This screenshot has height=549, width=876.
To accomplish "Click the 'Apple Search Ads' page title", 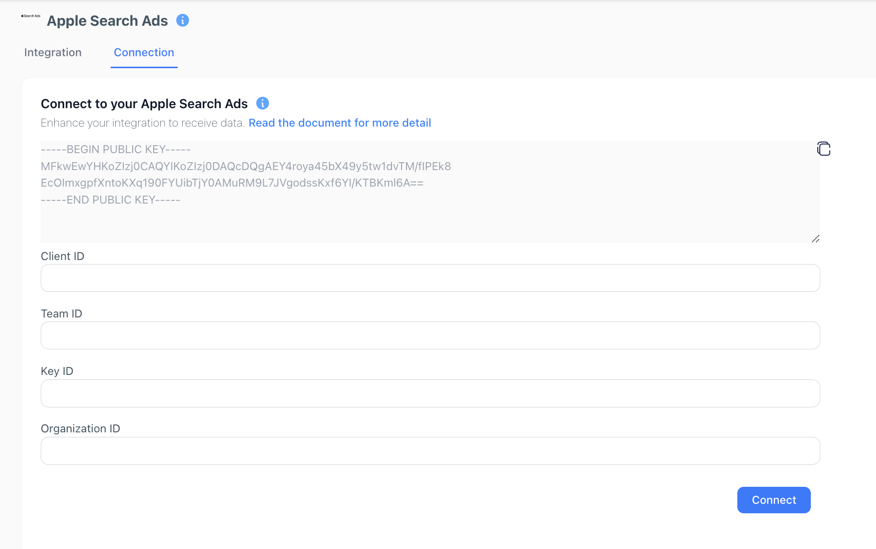I will coord(107,21).
